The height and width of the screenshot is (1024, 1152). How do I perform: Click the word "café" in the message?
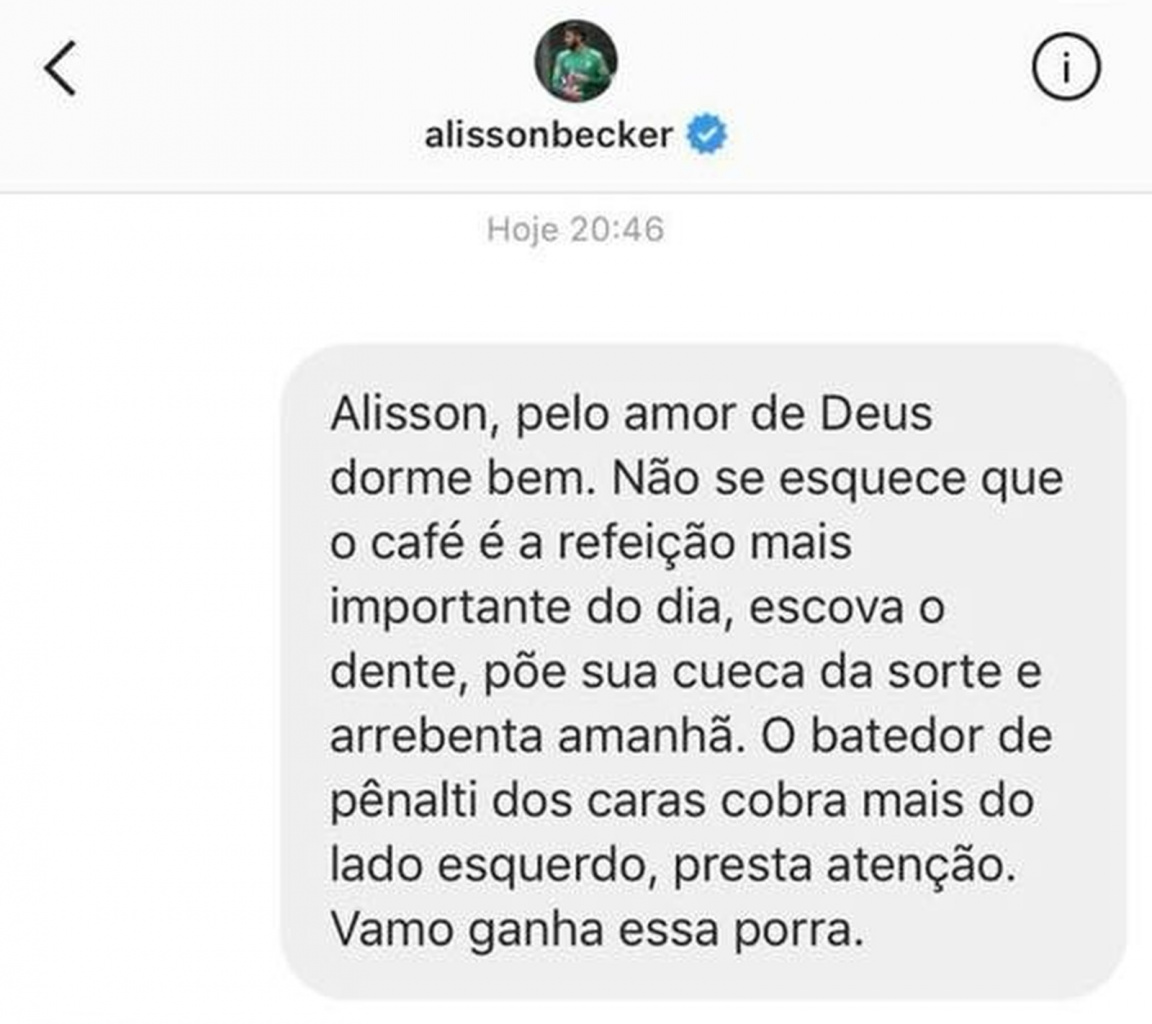click(417, 543)
